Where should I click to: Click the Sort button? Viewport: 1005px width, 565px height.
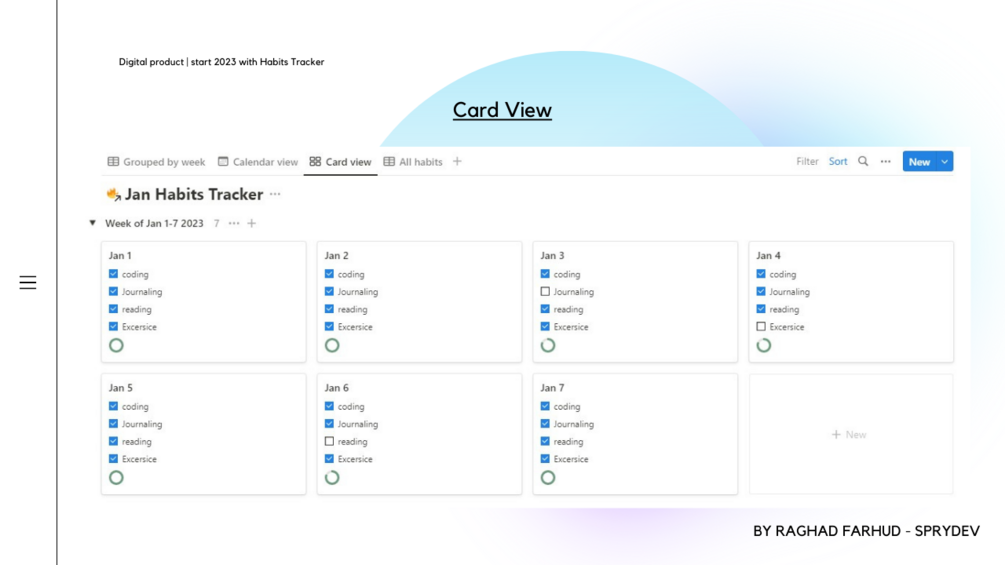[x=838, y=161]
